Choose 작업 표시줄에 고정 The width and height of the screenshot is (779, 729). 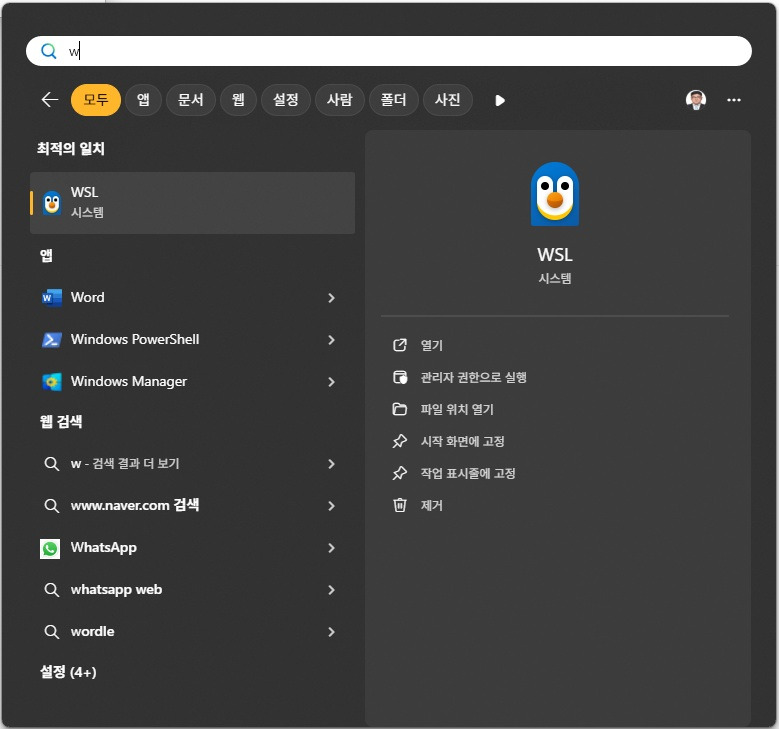pos(468,473)
